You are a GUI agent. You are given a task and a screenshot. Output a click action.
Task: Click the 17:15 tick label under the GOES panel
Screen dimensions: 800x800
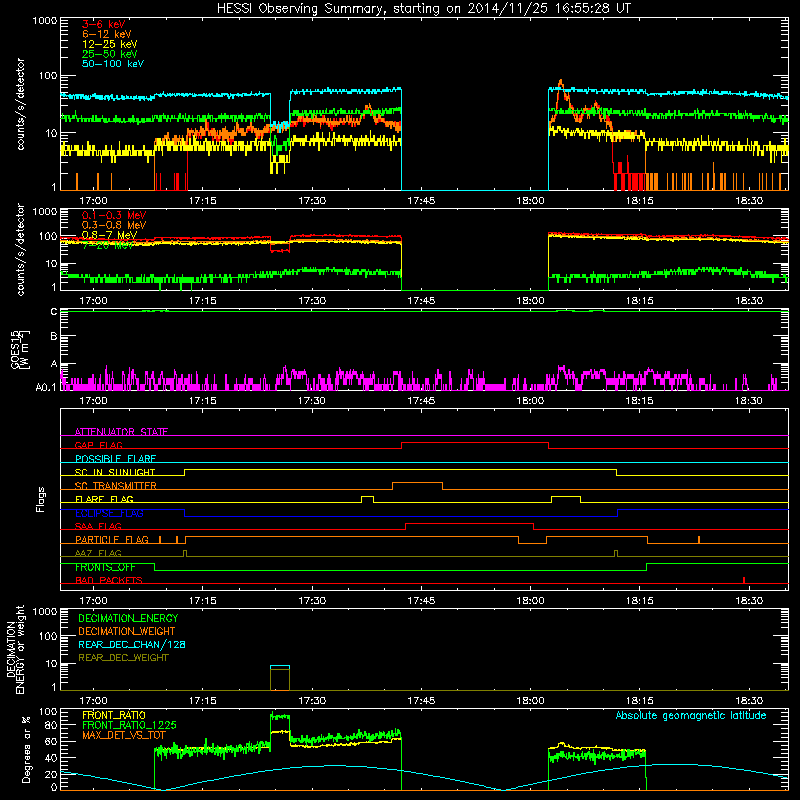click(203, 401)
